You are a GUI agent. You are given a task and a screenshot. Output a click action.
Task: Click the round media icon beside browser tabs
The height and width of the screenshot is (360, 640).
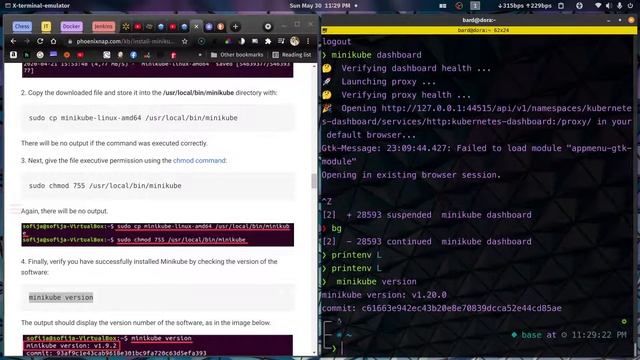268,27
